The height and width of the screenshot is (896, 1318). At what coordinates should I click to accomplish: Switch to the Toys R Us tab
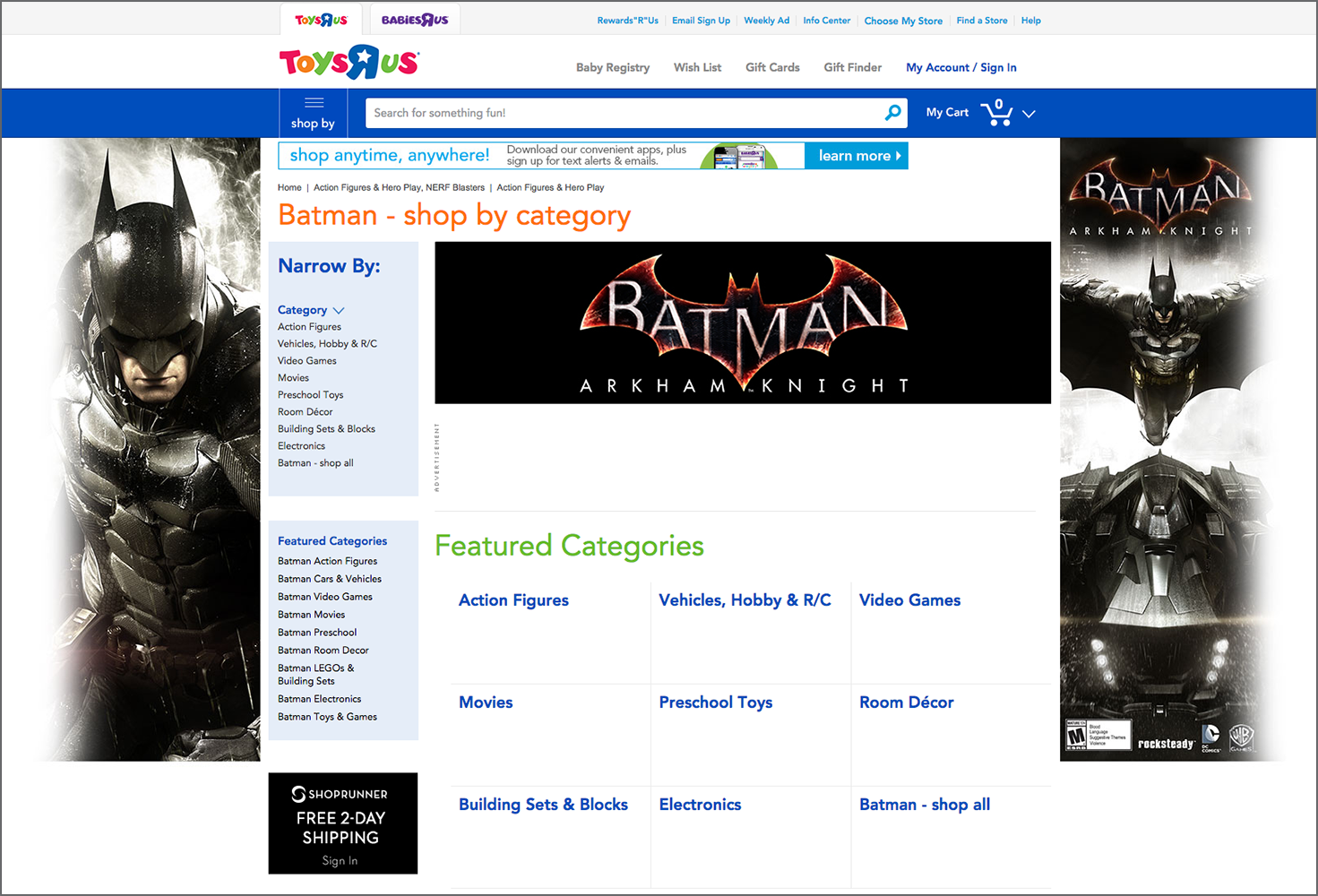(x=321, y=20)
